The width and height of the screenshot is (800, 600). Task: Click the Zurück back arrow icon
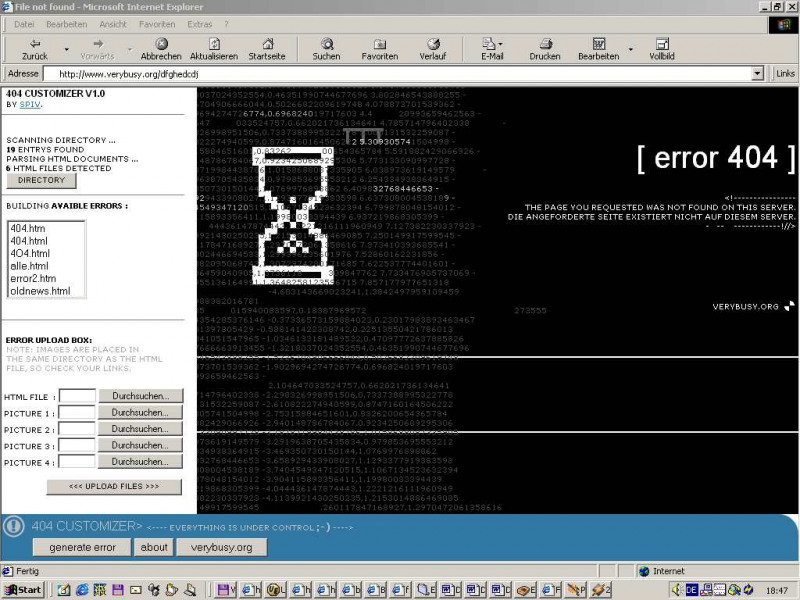[x=35, y=44]
